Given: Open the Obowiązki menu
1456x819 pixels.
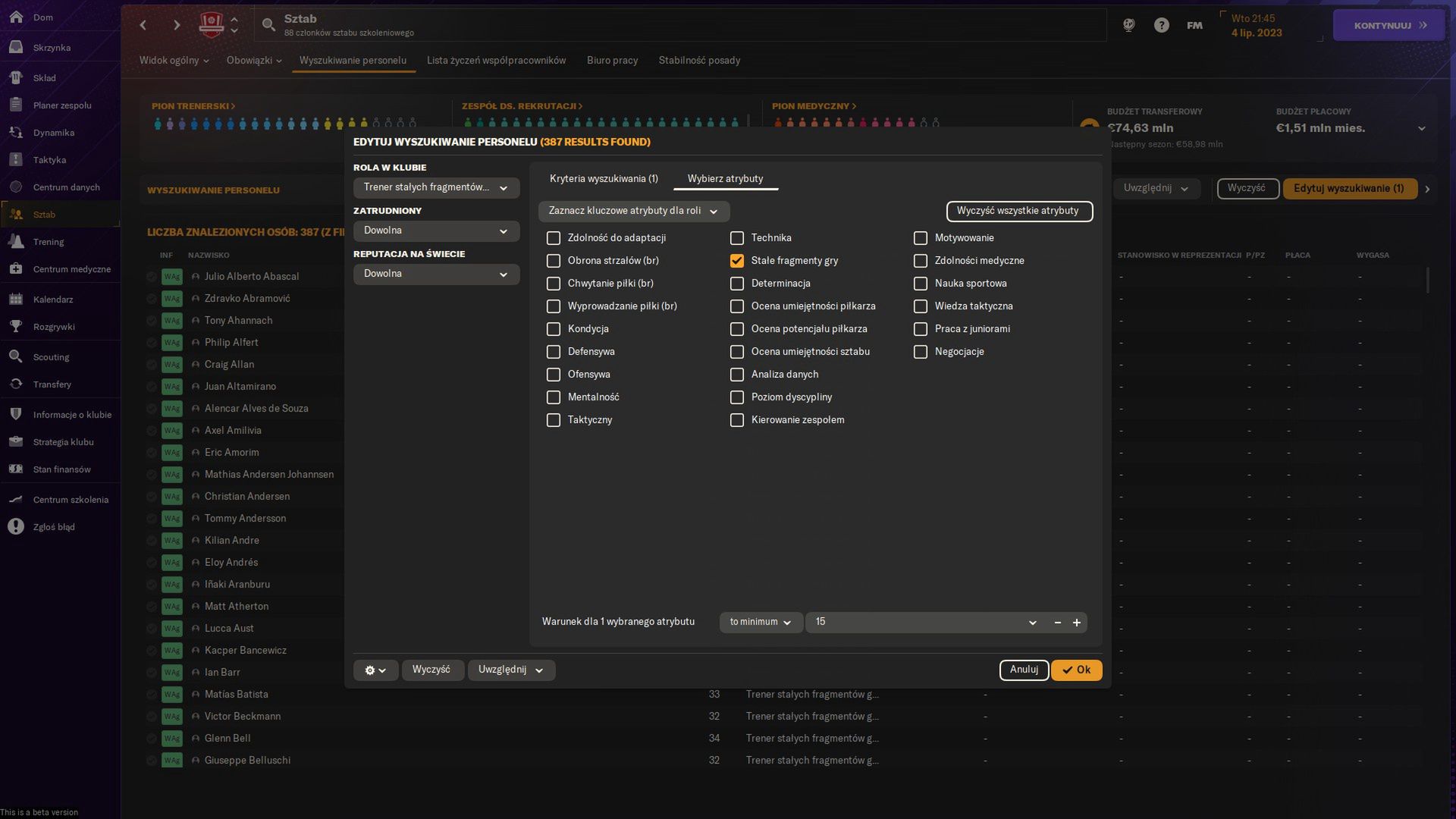Looking at the screenshot, I should (254, 61).
